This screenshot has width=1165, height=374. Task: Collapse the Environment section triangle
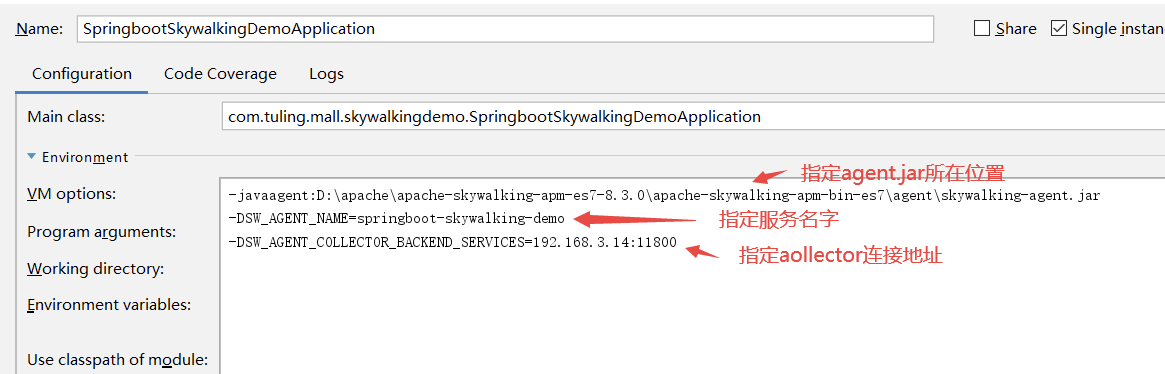click(30, 157)
